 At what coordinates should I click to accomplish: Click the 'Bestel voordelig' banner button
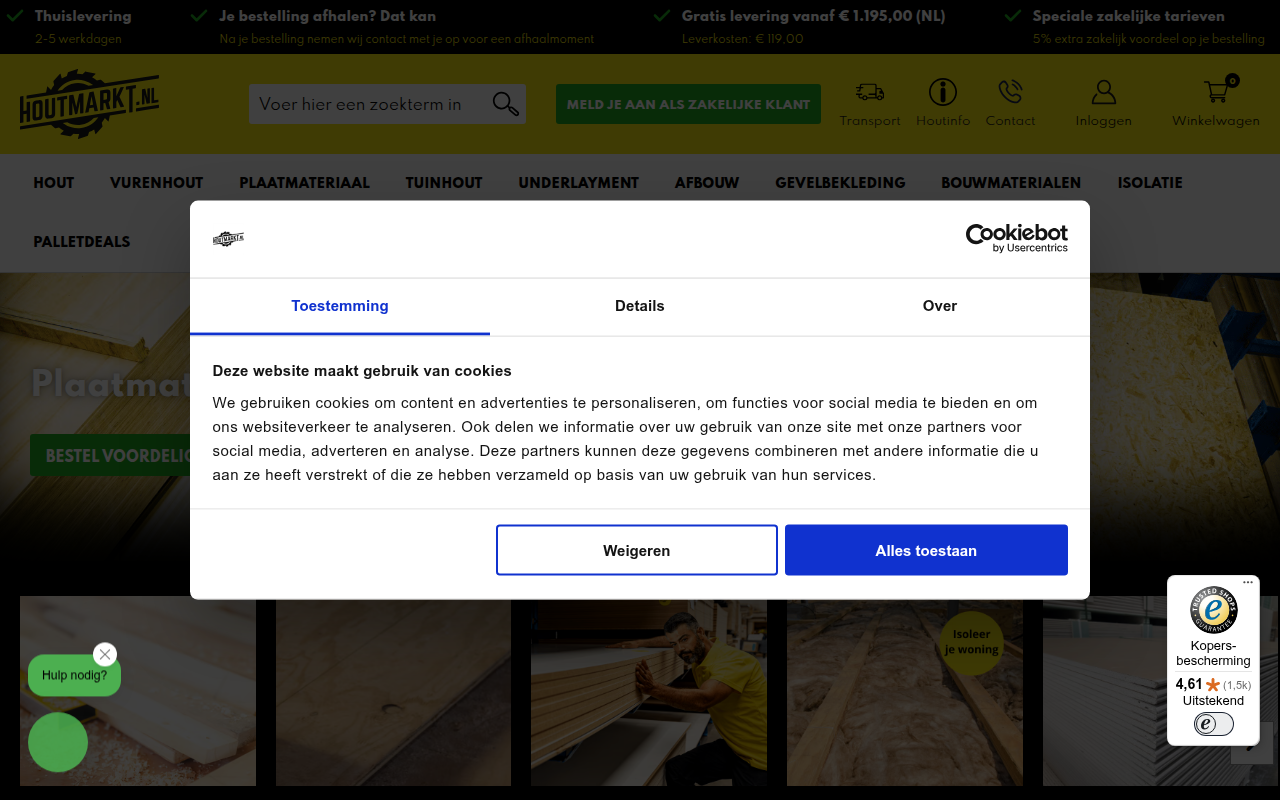click(110, 455)
